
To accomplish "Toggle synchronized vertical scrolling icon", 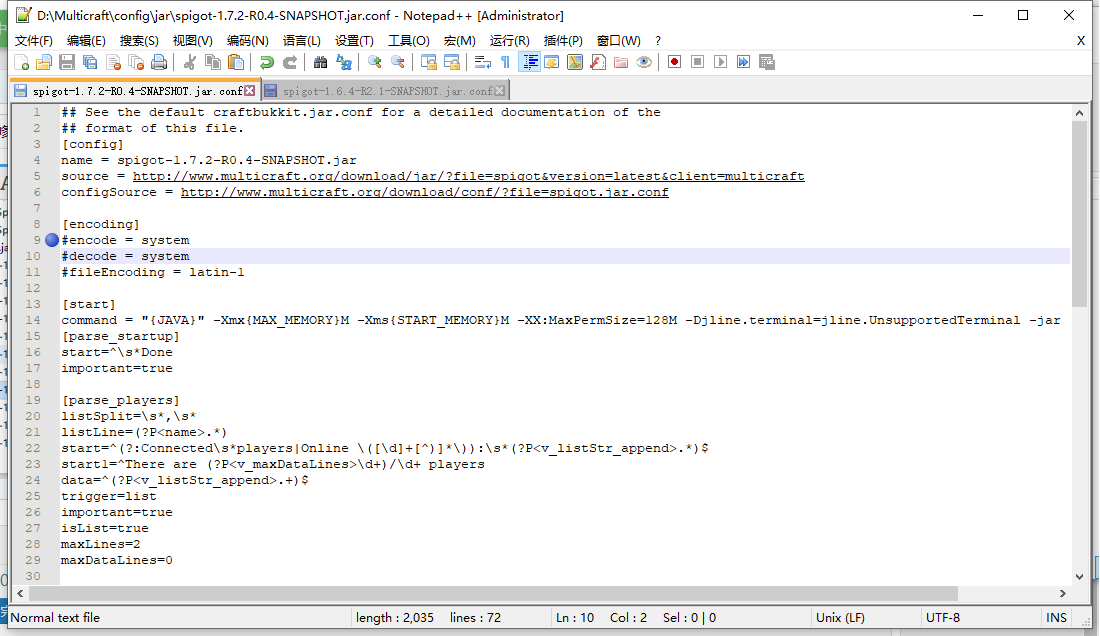I will tap(429, 62).
